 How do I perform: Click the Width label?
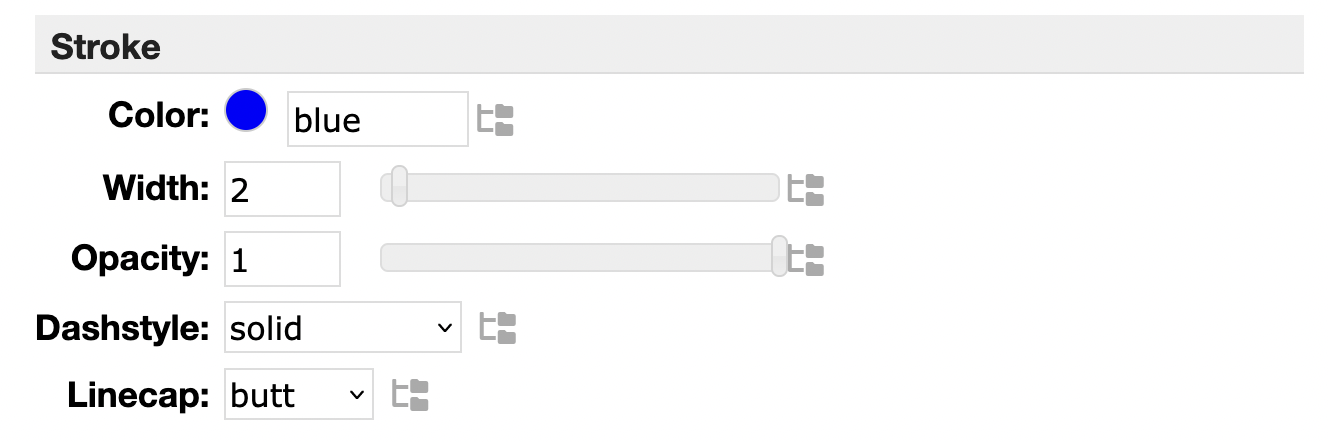point(156,187)
